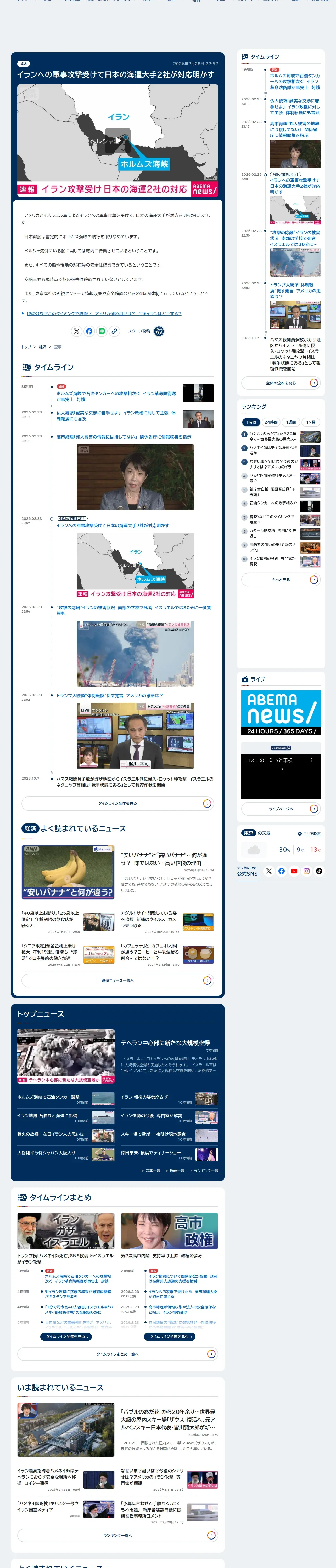Open ハマス戦闘員多数がガザ地区から main timeline entry
This screenshot has width=336, height=1568.
point(135,782)
